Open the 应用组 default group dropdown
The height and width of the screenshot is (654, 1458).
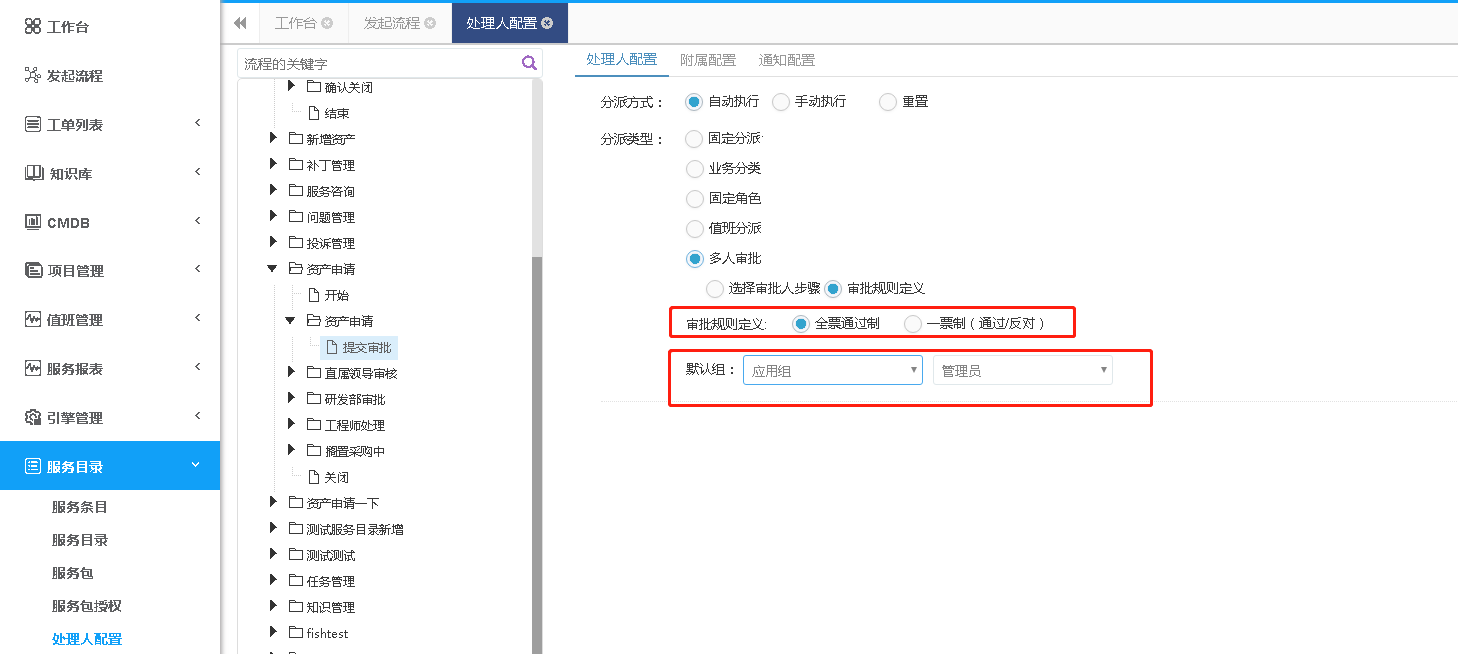point(832,370)
